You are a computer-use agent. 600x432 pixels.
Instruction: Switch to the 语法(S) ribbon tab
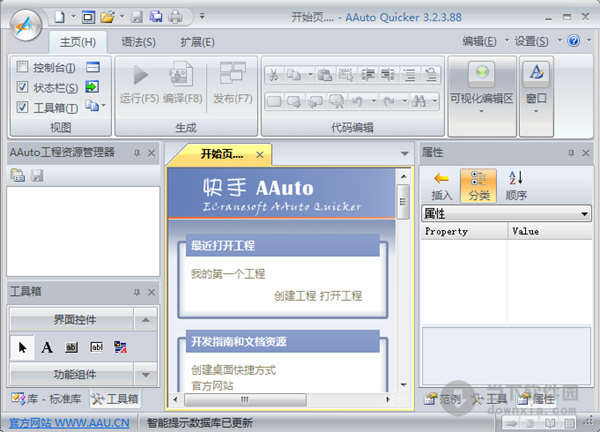139,42
